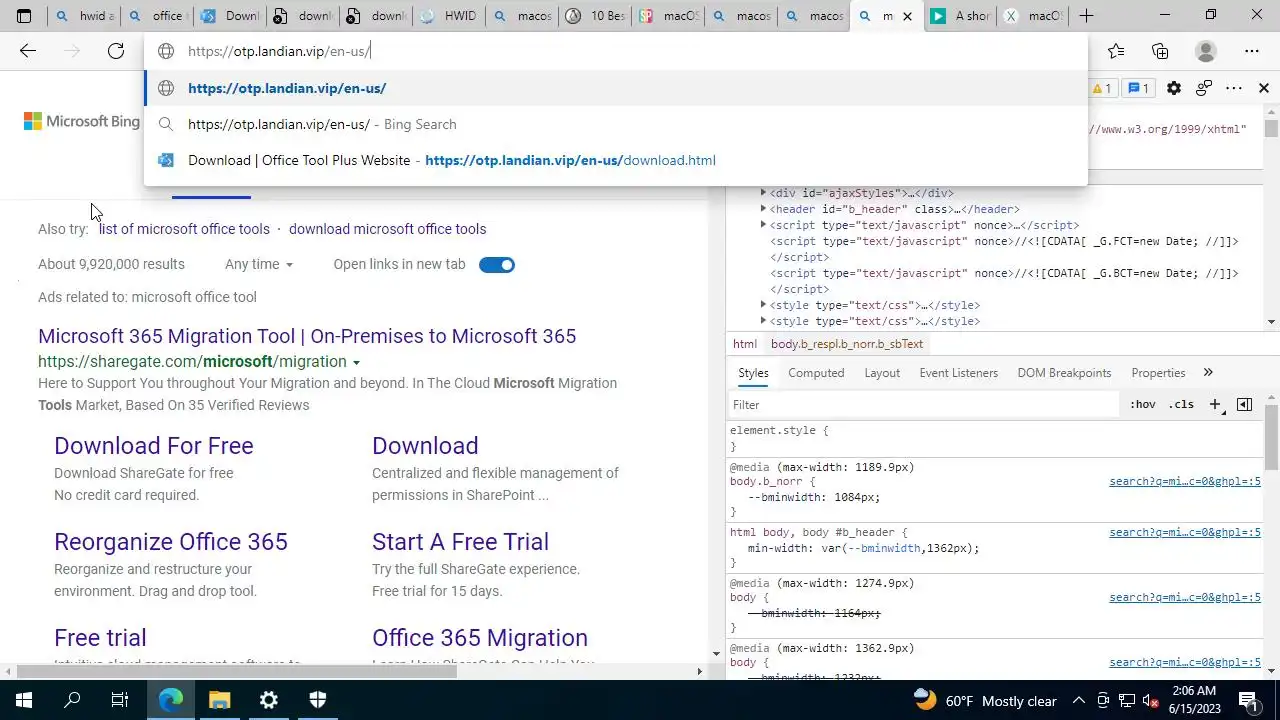Click the volume icon in system tray
This screenshot has height=720, width=1280.
coord(1152,700)
